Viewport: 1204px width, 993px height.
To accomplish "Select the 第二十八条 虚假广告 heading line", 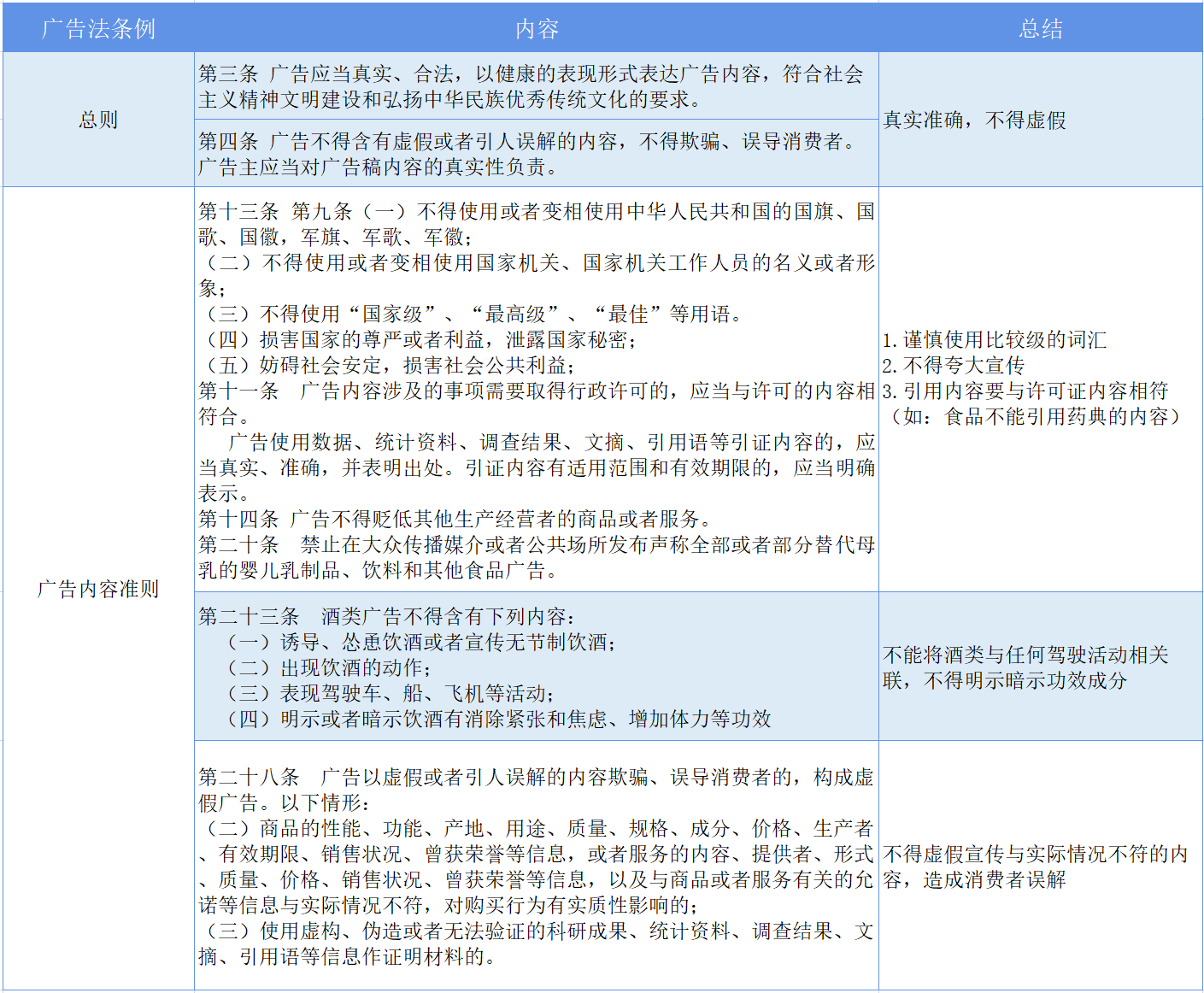I will coord(536,778).
